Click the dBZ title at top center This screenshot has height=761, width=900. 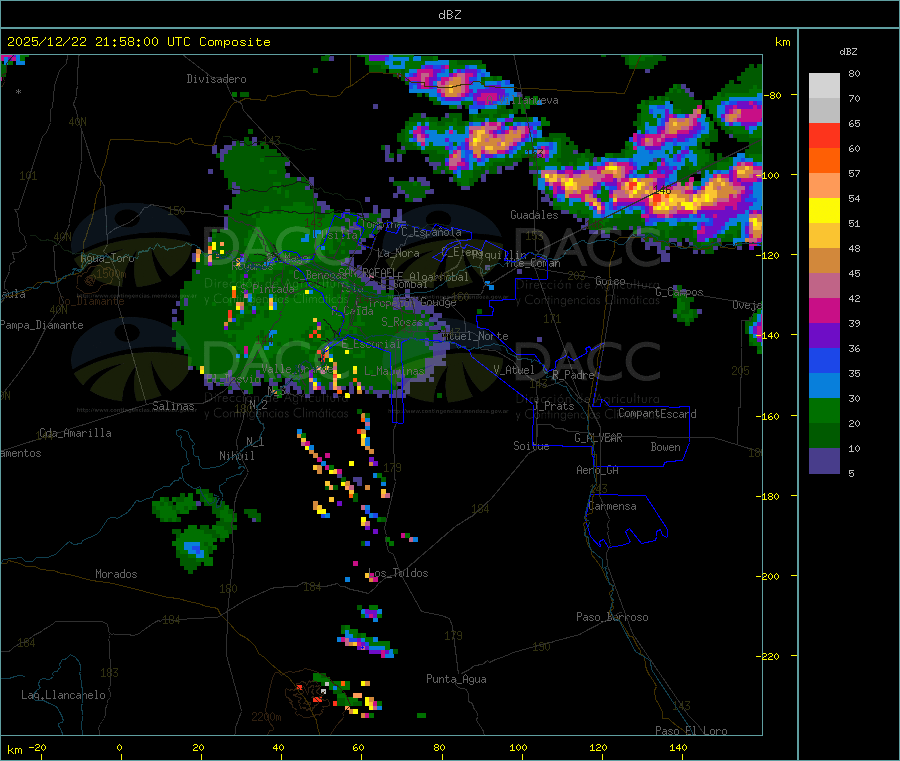click(449, 15)
